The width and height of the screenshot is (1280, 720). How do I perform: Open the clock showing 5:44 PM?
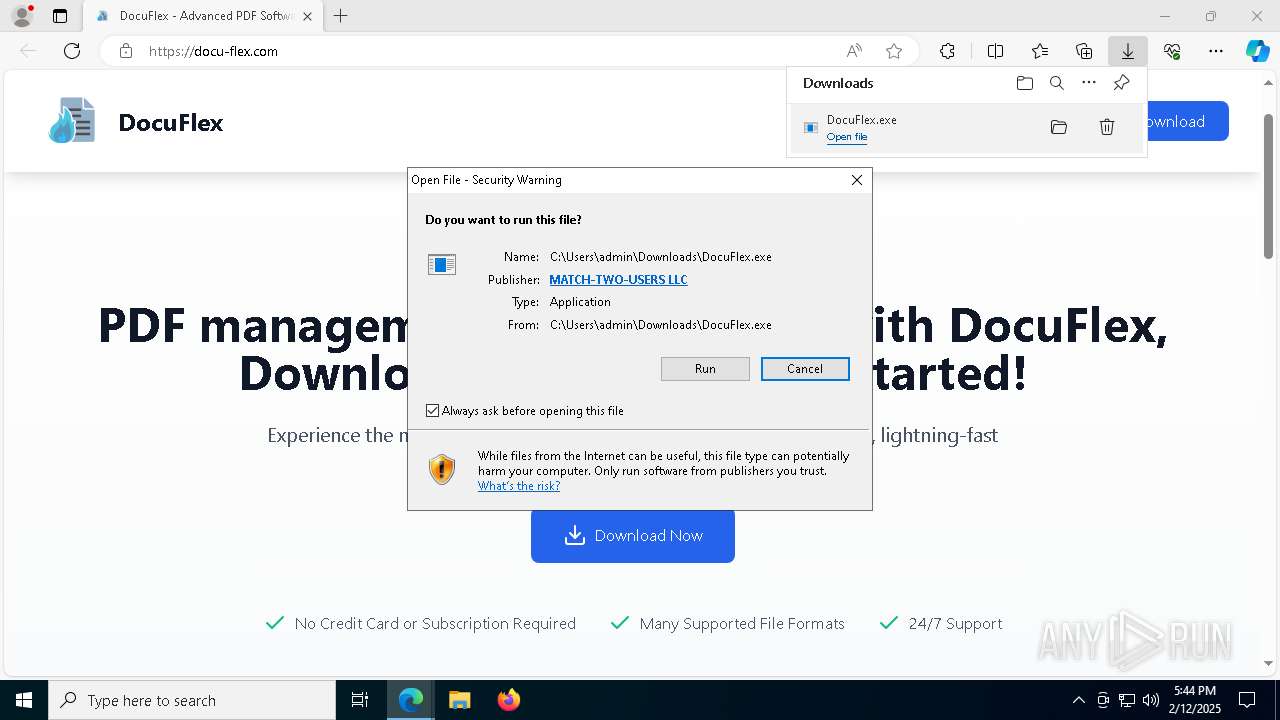tap(1194, 700)
